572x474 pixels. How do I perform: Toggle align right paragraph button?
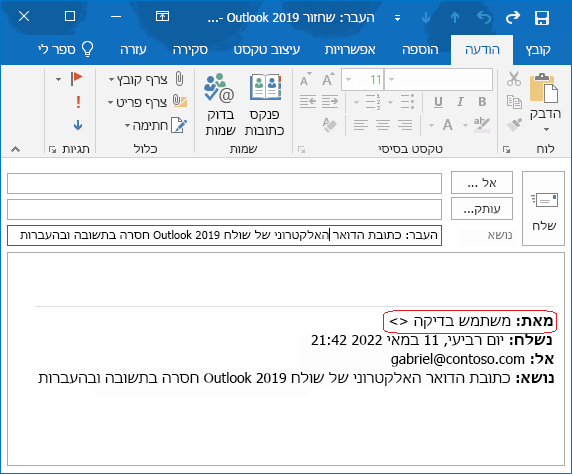click(405, 125)
